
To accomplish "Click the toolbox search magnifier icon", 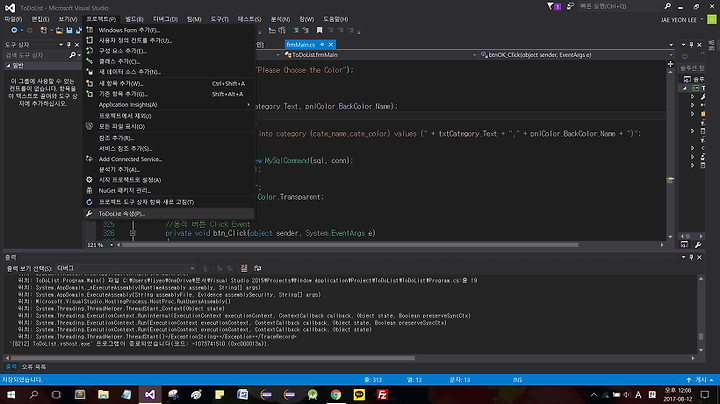I will [72, 55].
